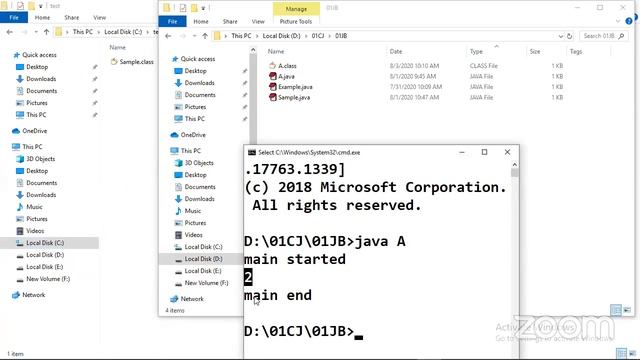640x360 pixels.
Task: Open View tab in test window
Action: (x=100, y=18)
